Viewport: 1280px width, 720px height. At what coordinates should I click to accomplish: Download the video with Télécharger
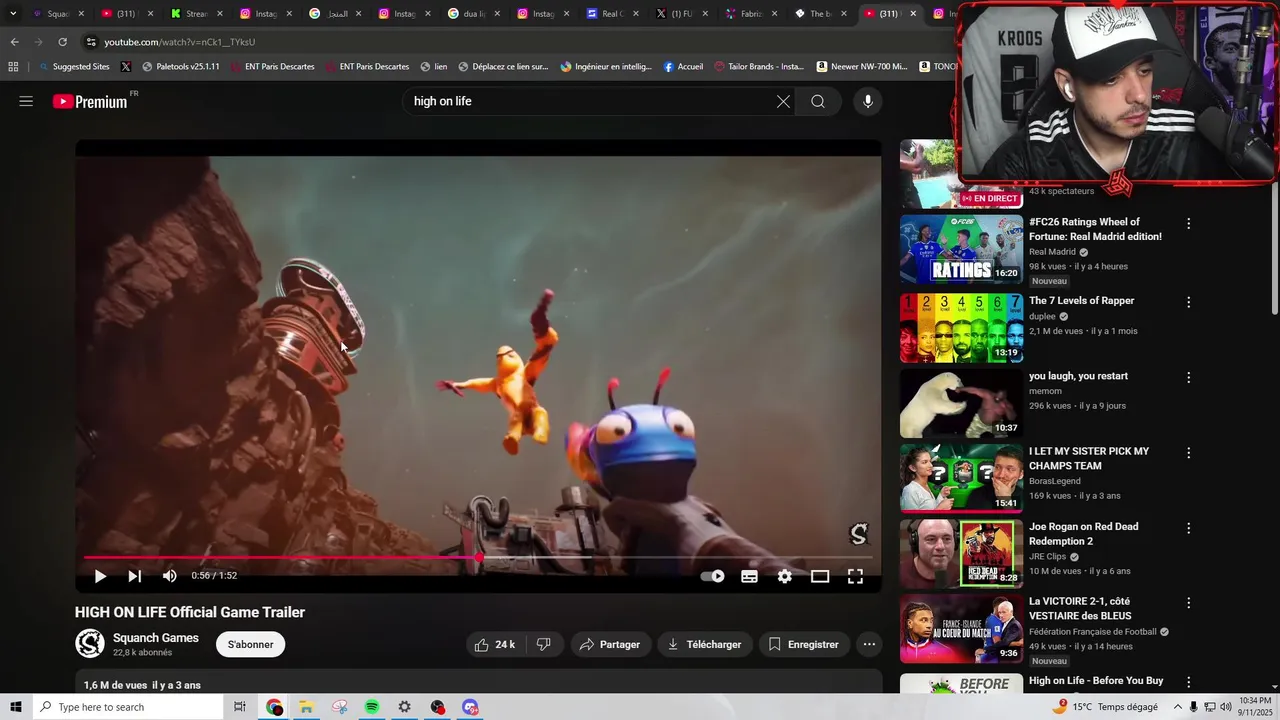pos(704,645)
